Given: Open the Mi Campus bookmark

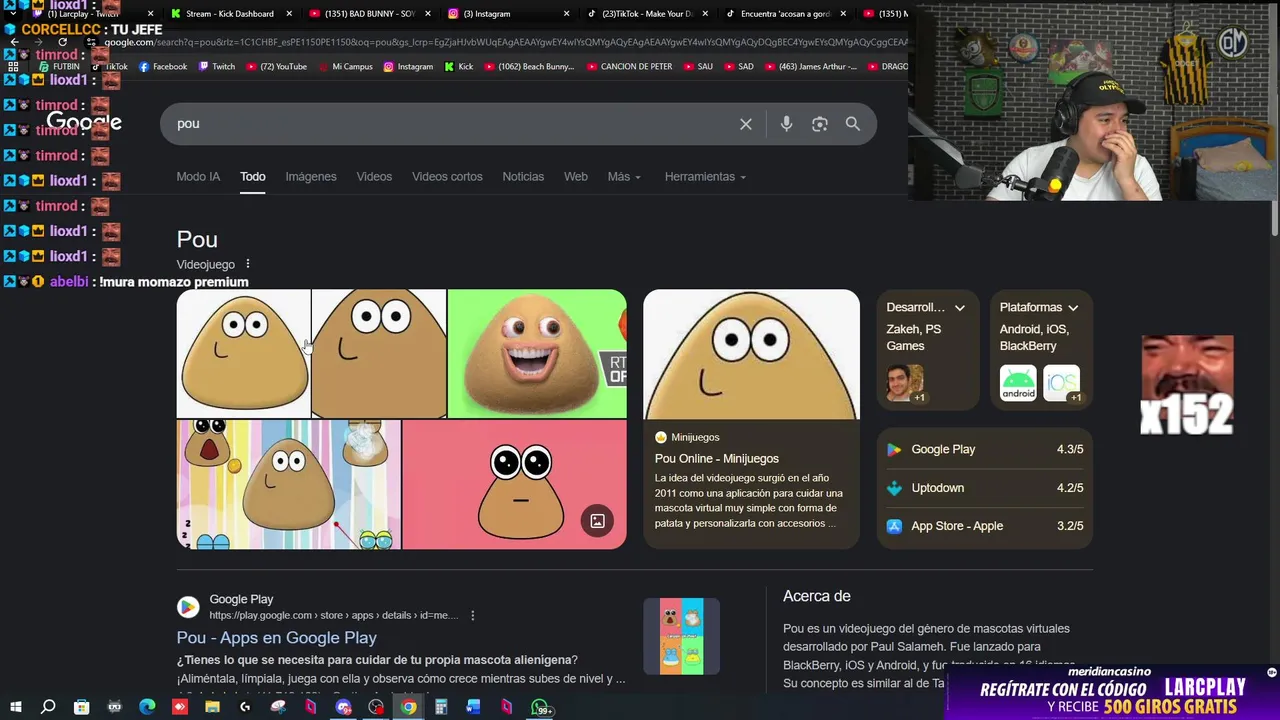Looking at the screenshot, I should [x=345, y=67].
